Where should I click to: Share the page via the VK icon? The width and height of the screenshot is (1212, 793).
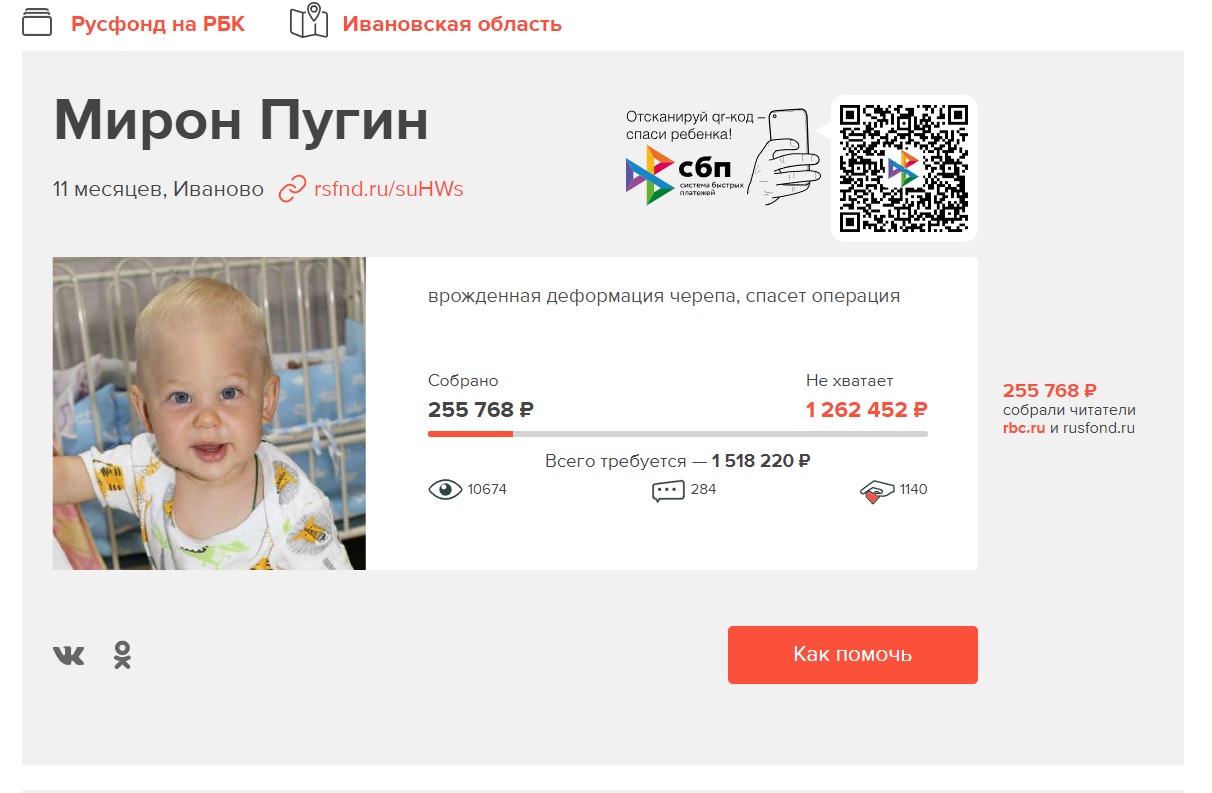pos(69,656)
